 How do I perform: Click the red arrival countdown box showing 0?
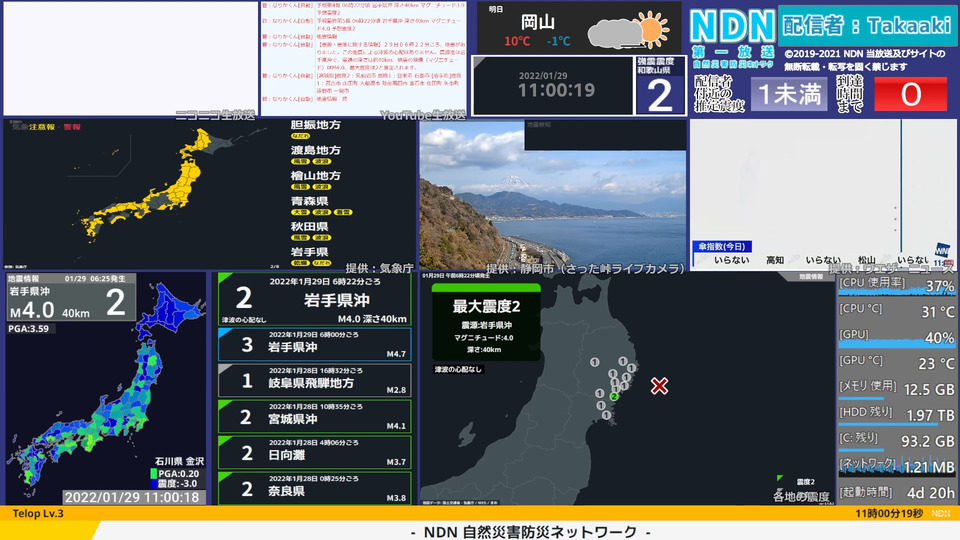pyautogui.click(x=910, y=94)
